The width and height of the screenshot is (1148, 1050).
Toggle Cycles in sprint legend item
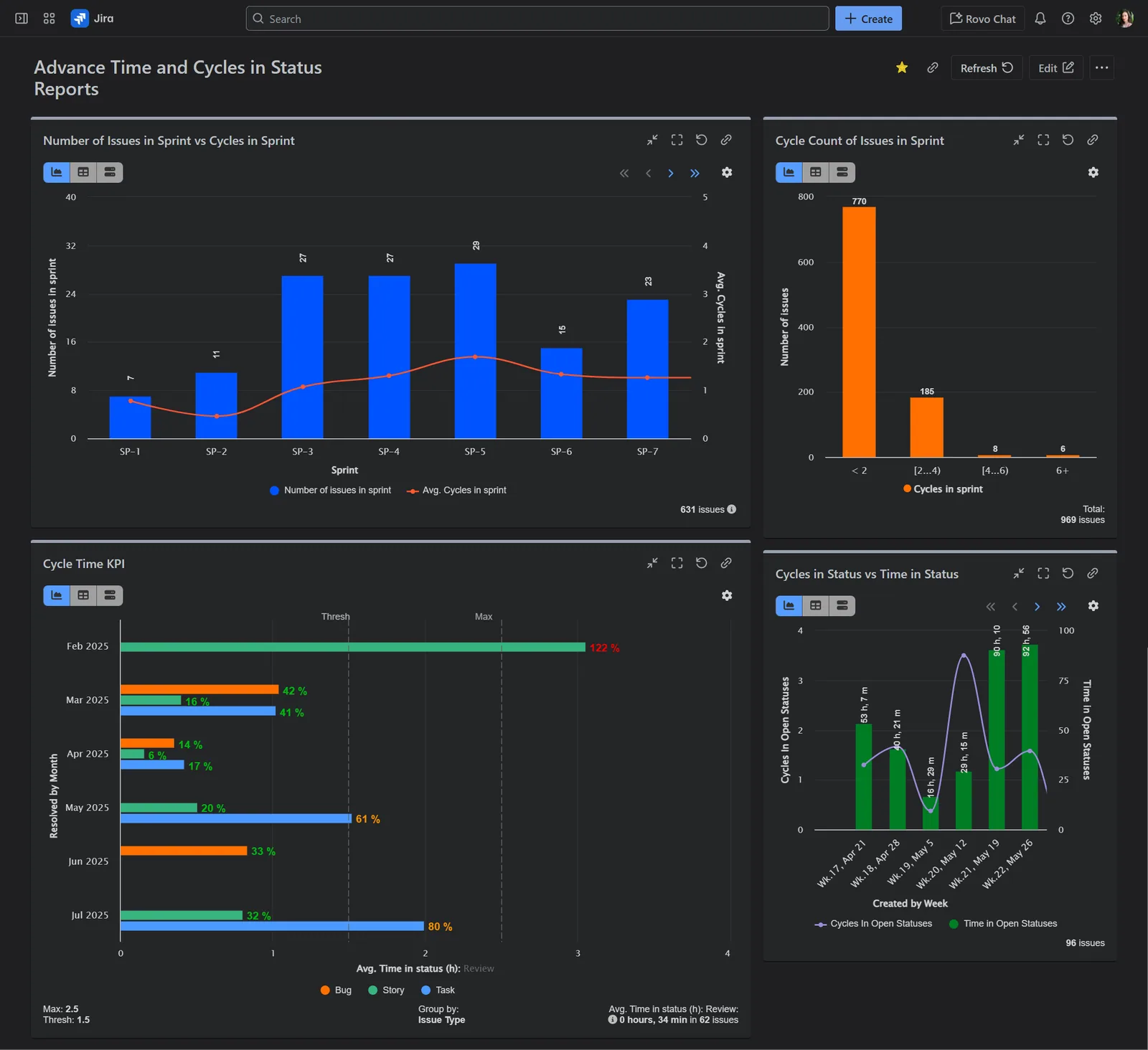[943, 488]
